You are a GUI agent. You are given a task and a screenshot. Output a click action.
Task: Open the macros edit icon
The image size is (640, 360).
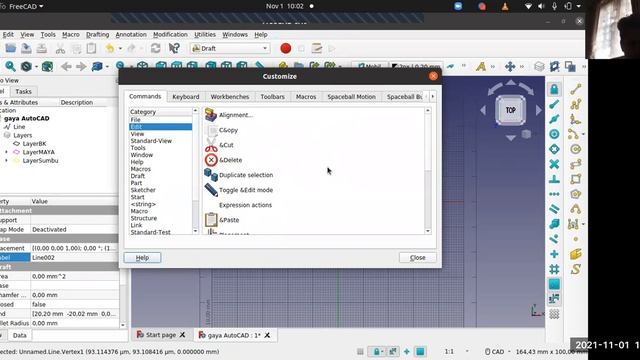click(317, 49)
